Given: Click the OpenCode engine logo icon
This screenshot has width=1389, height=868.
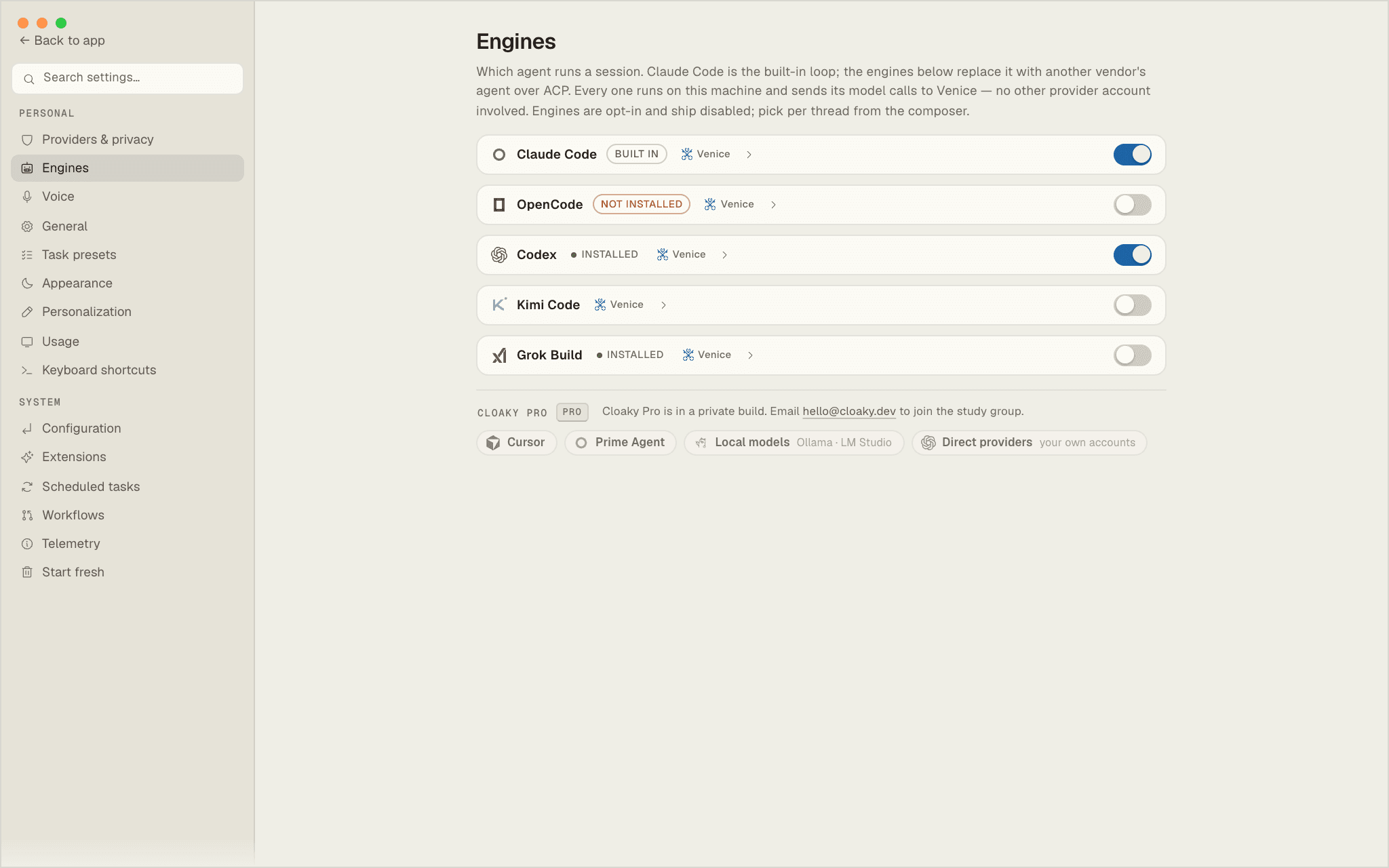Looking at the screenshot, I should 499,205.
